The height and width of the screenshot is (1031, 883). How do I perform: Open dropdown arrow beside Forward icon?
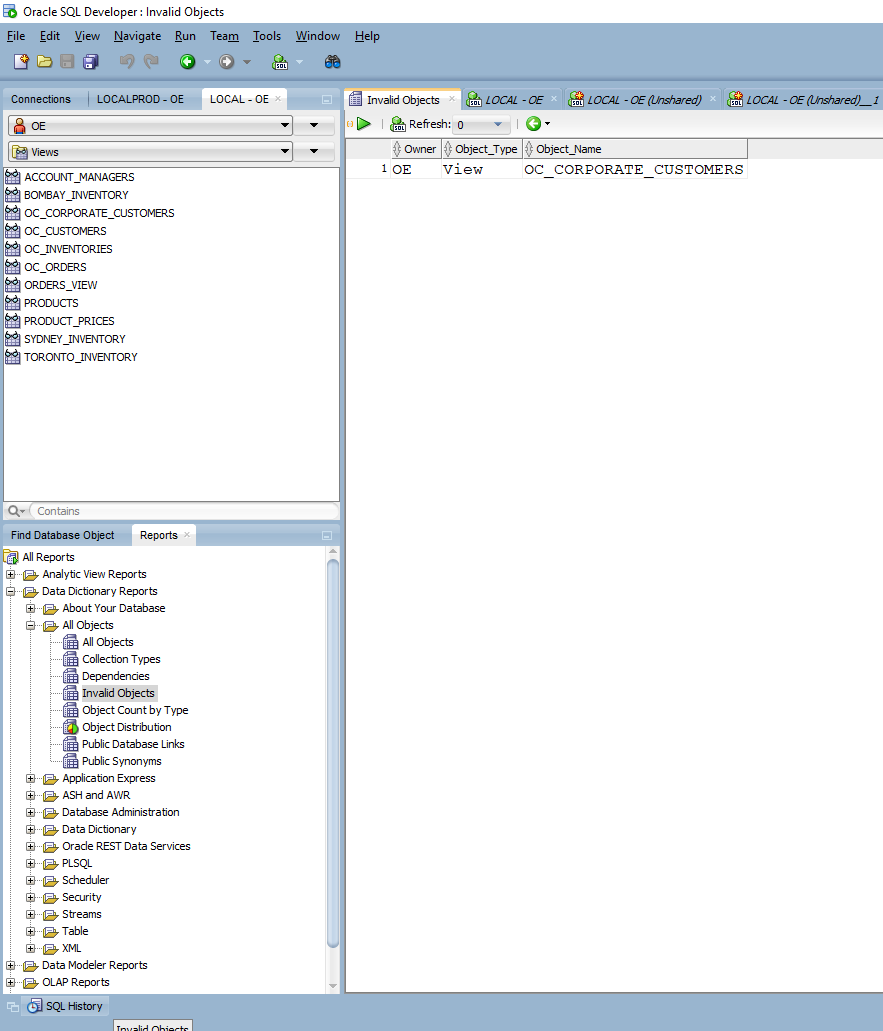tap(247, 62)
